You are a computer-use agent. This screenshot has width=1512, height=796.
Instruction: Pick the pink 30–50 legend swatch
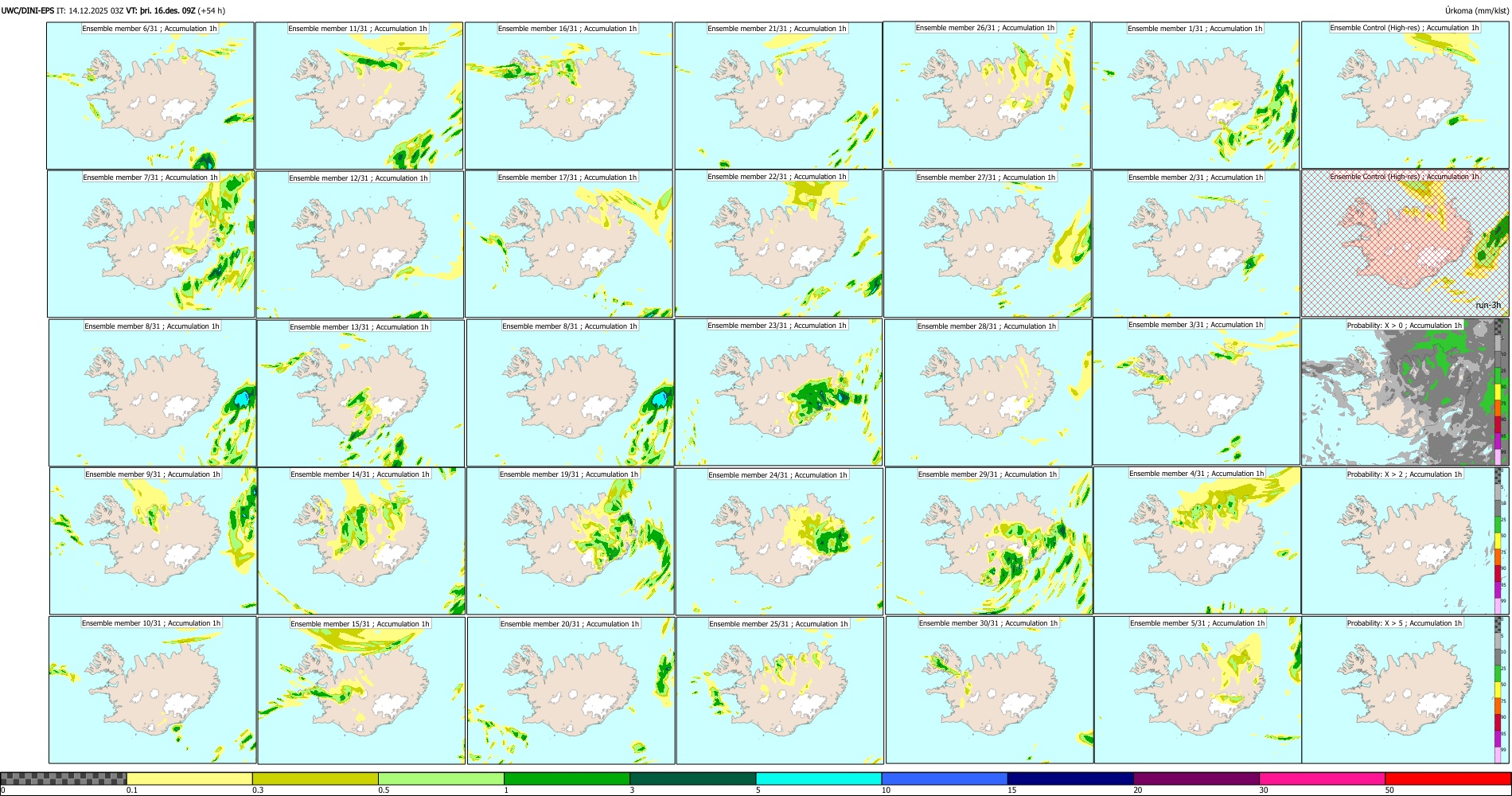pos(1322,778)
